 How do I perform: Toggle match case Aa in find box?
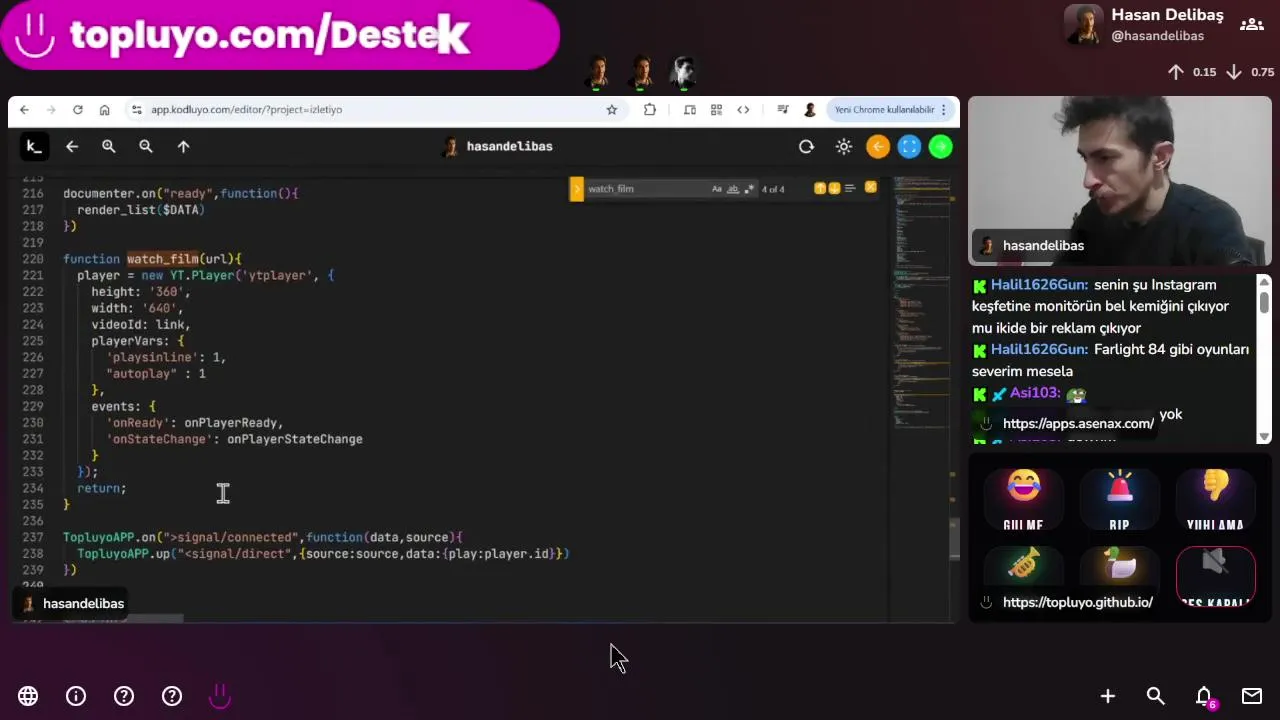click(717, 189)
